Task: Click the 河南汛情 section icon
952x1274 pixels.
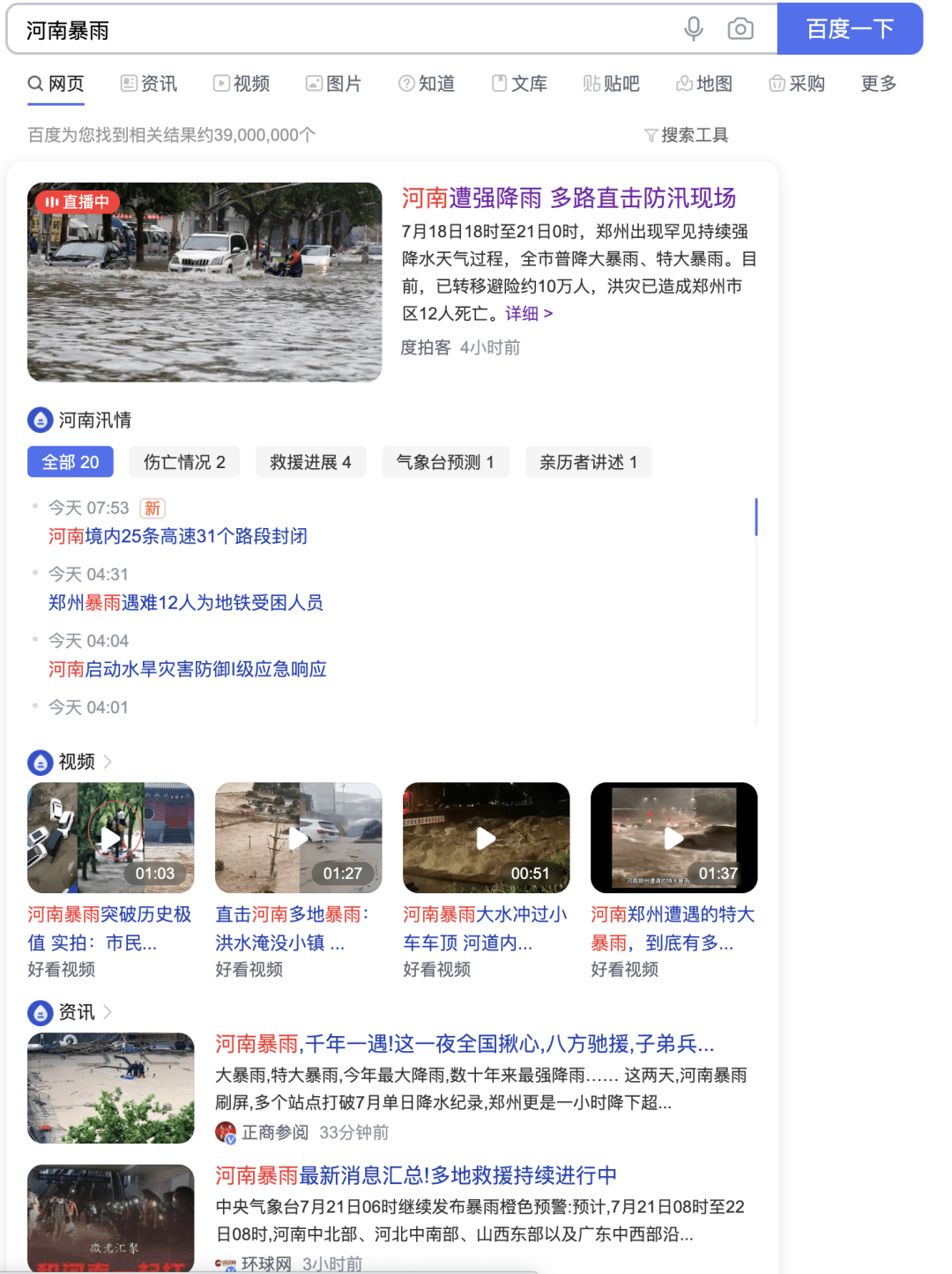Action: click(x=41, y=420)
